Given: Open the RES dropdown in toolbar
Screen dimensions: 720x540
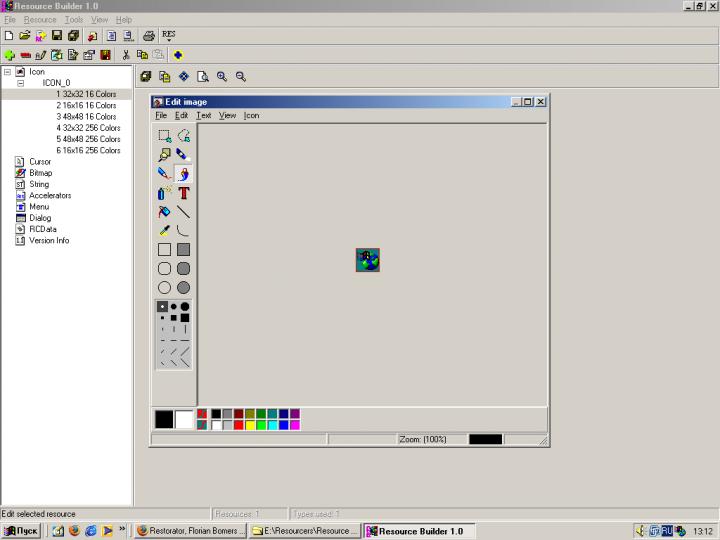Looking at the screenshot, I should point(168,36).
